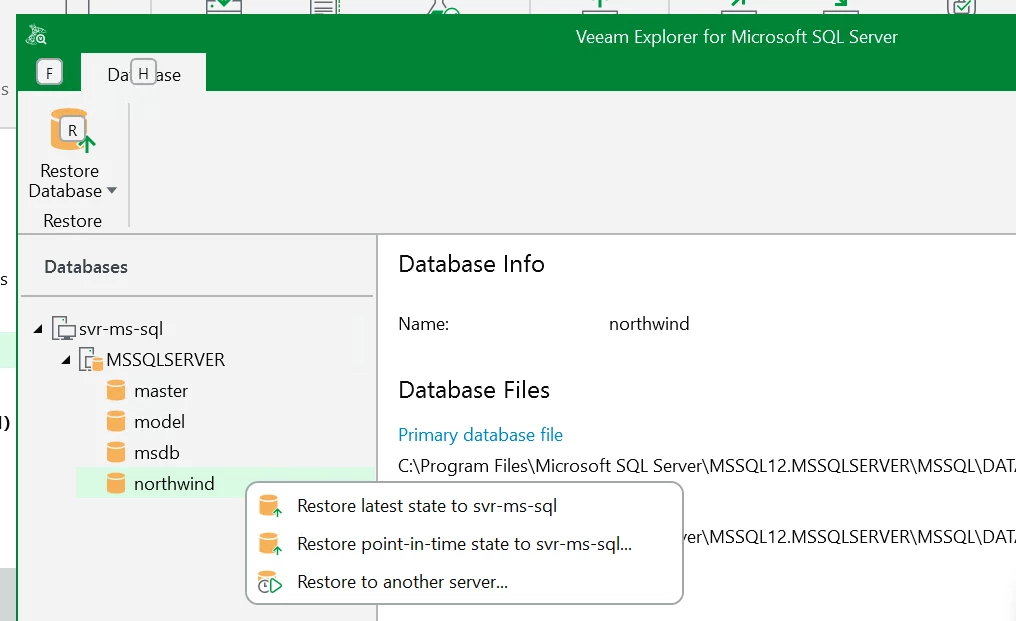
Task: Click the Restore Database ribbon icon
Action: point(73,131)
